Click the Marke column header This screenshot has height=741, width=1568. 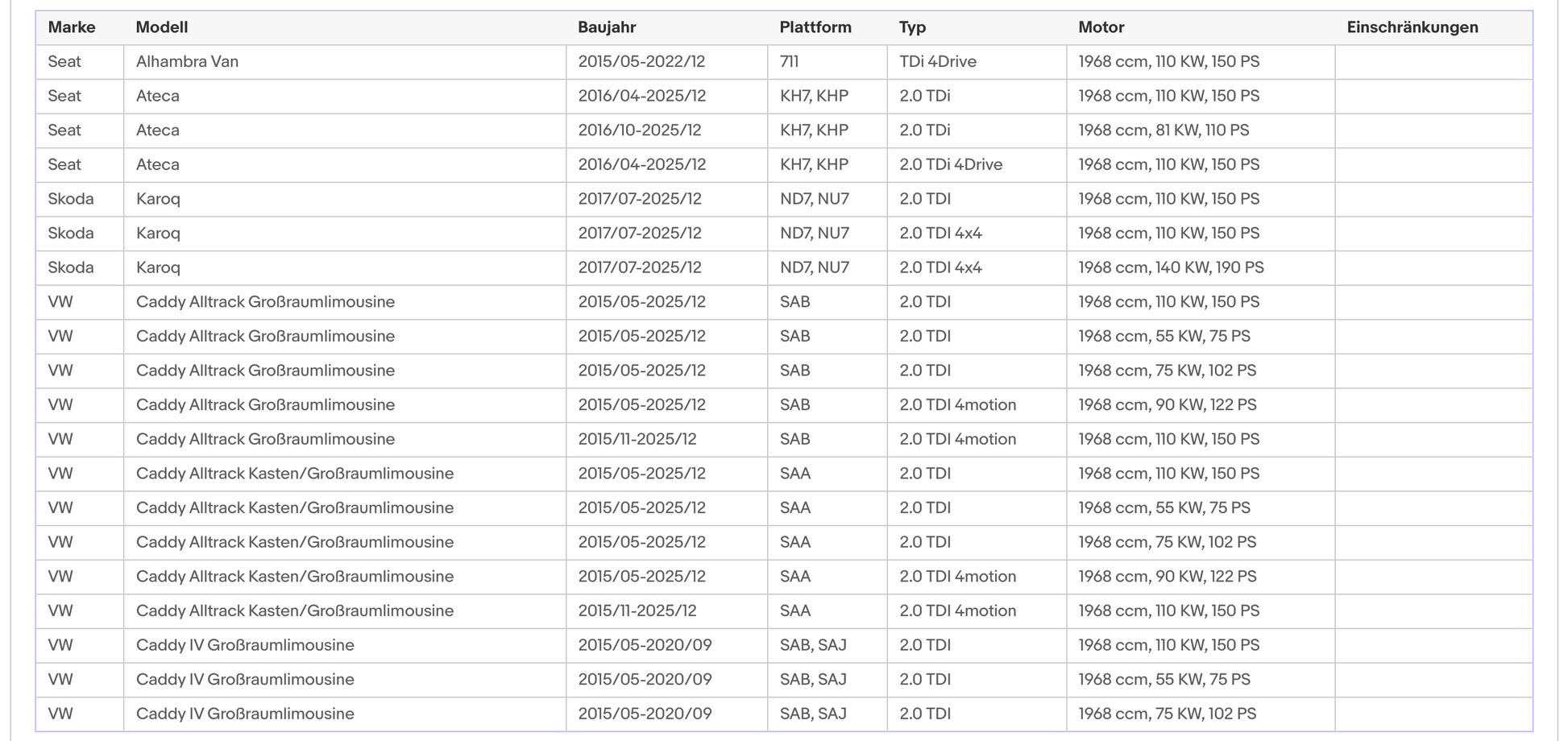tap(72, 27)
